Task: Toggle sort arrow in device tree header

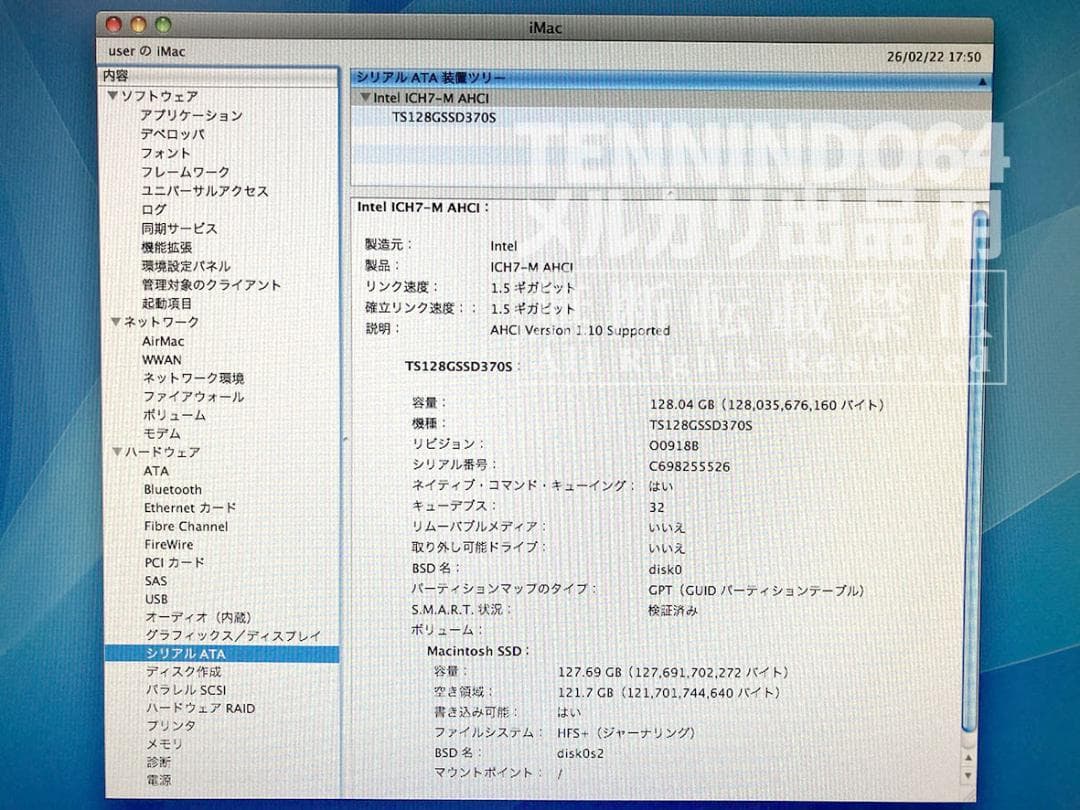Action: (x=982, y=81)
